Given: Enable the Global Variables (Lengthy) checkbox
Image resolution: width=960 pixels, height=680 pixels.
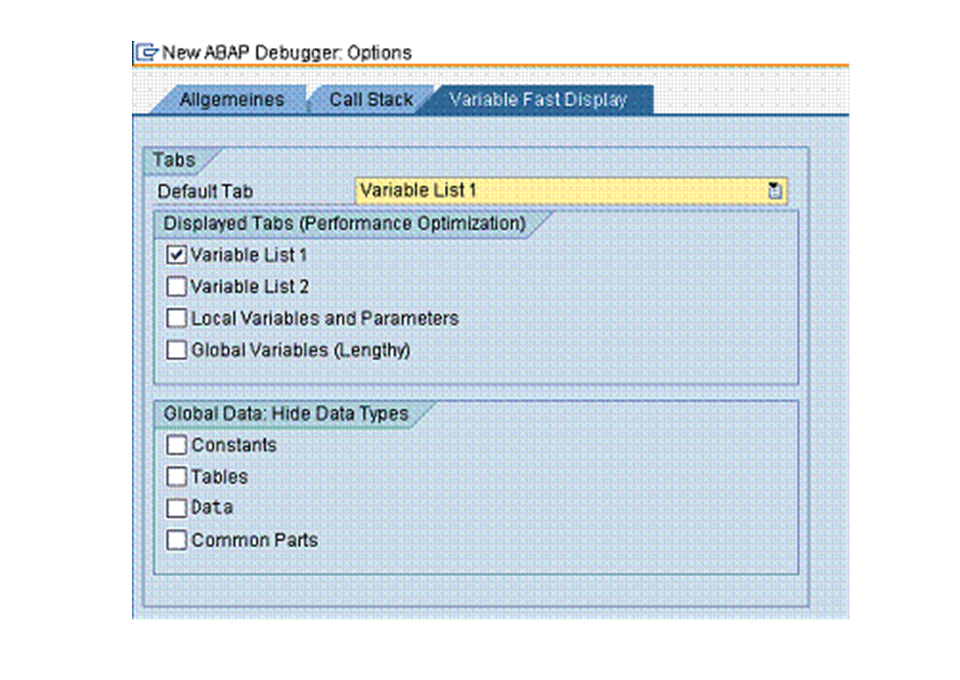Looking at the screenshot, I should click(177, 351).
